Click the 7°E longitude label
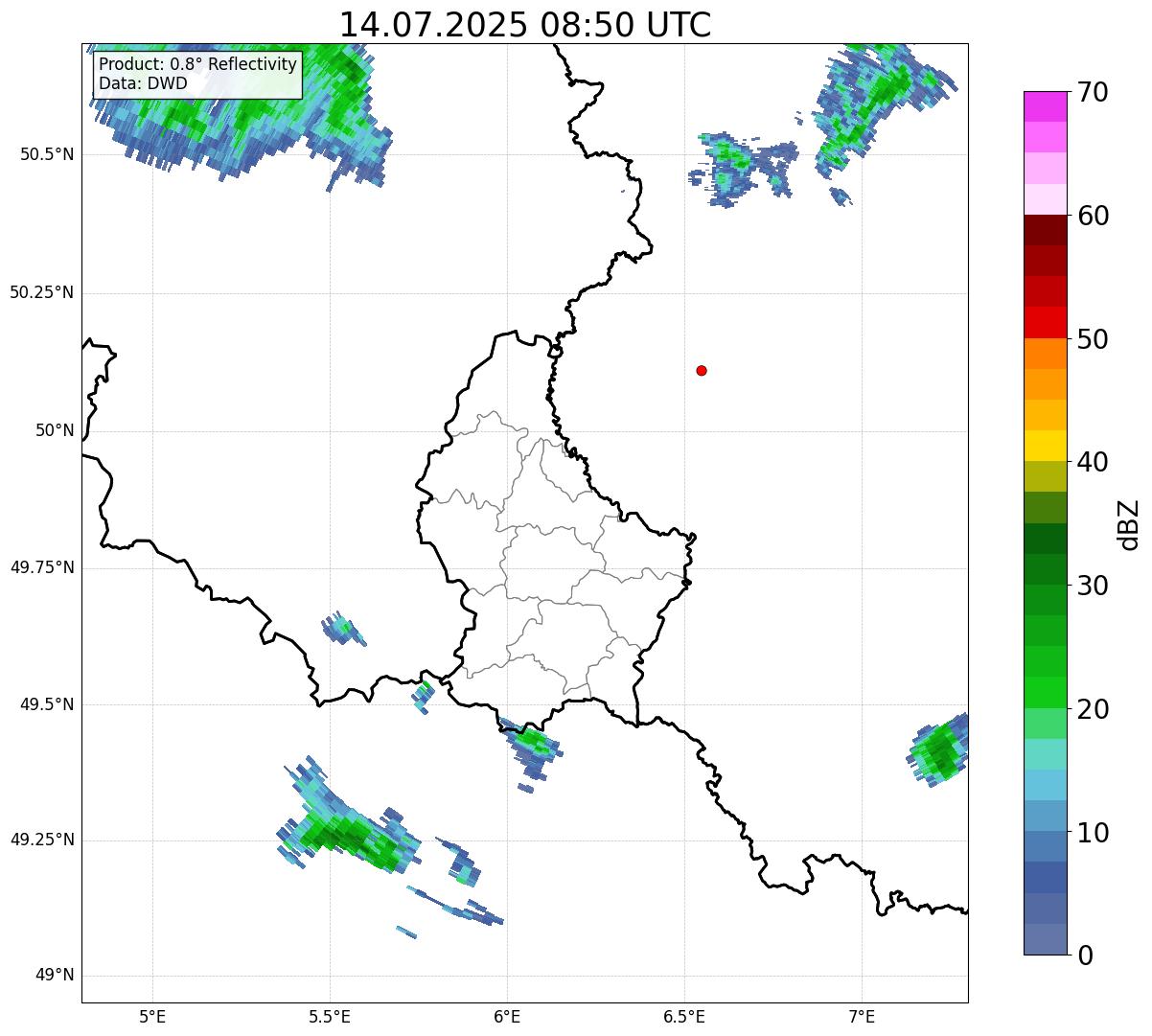1152x1036 pixels. [862, 1016]
